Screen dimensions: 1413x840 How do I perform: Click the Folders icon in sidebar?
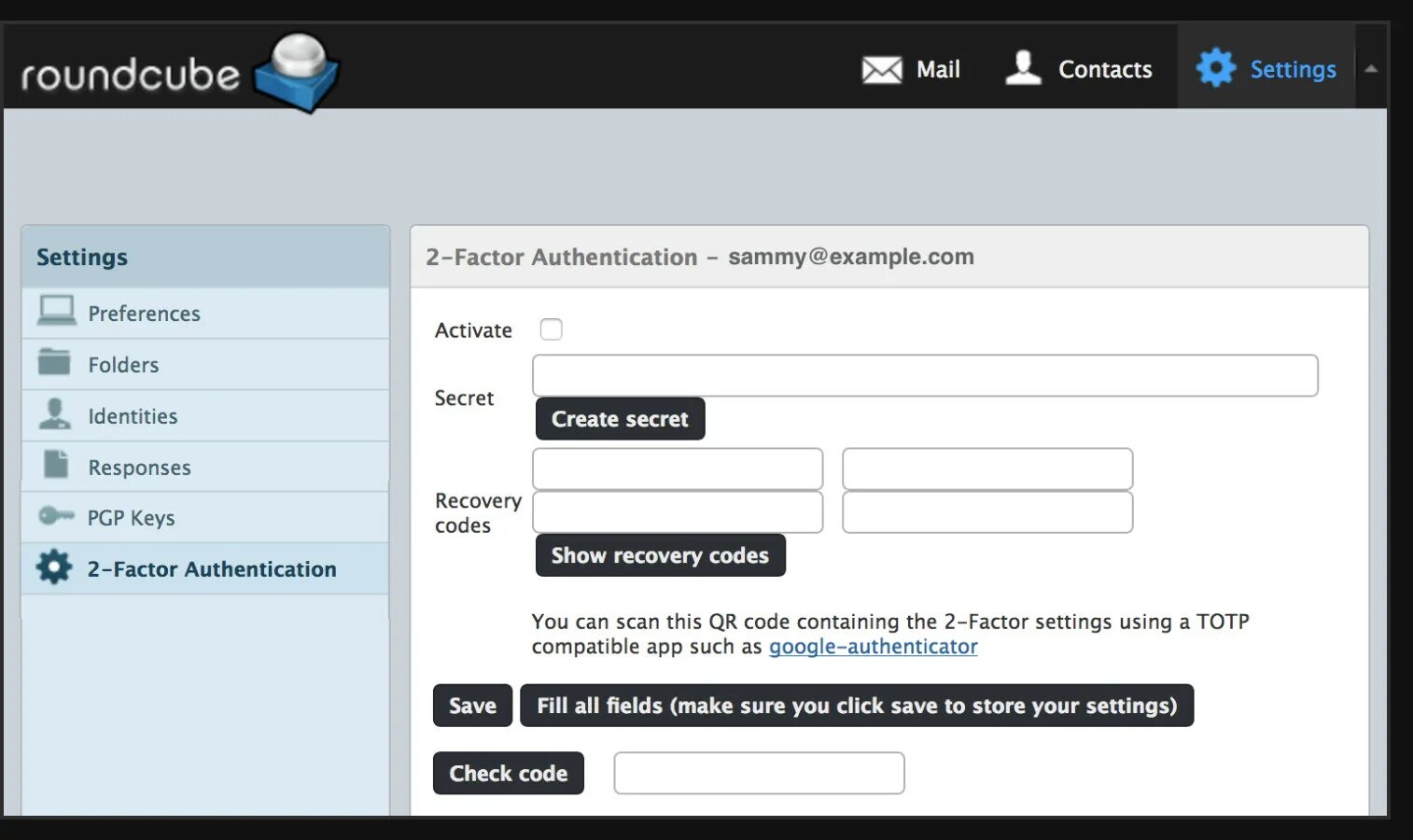pos(54,362)
